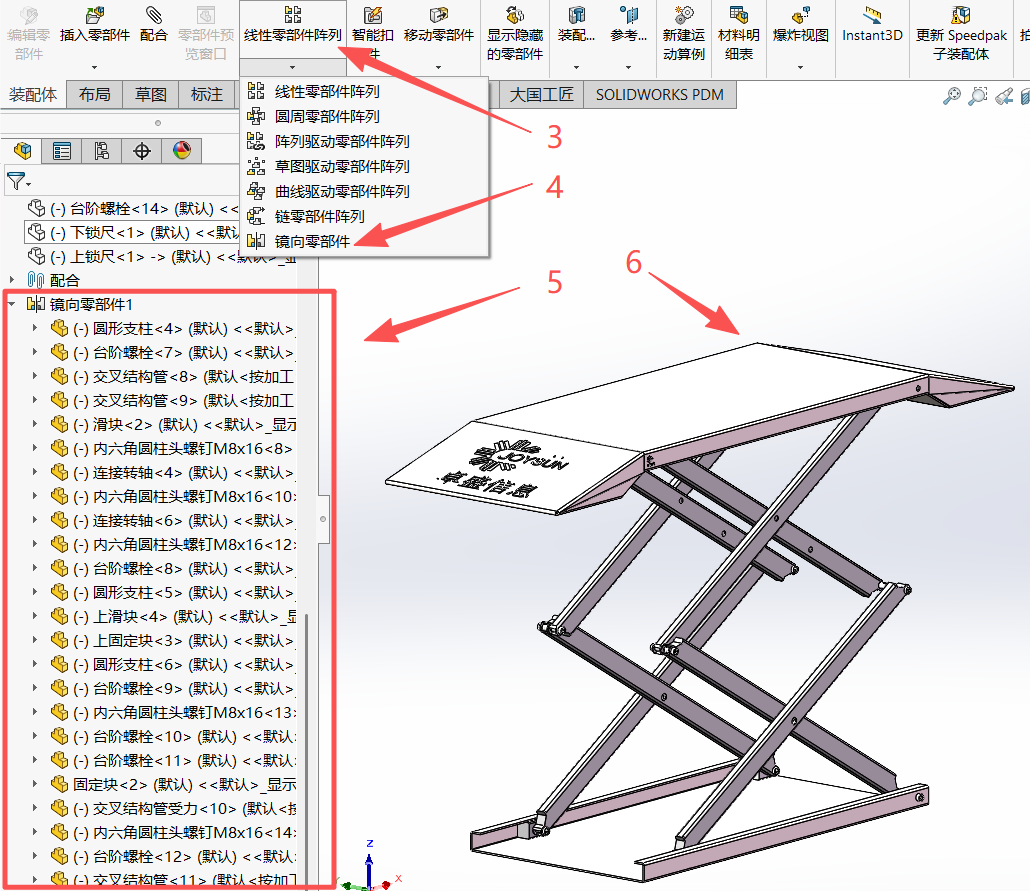The image size is (1030, 891).
Task: Click New Motion Study (新建运动算例) icon
Action: click(x=684, y=16)
